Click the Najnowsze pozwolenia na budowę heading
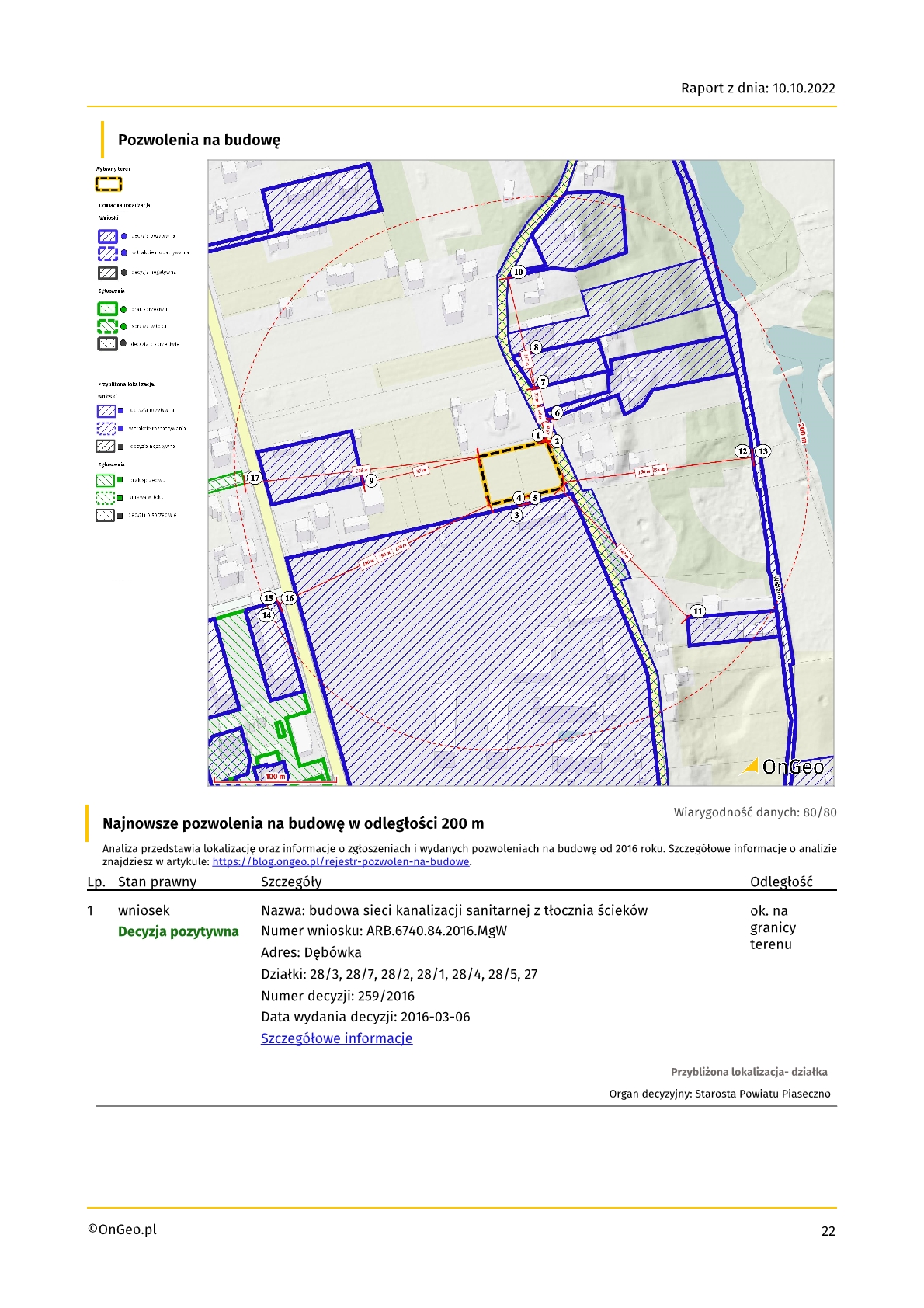This screenshot has height=1308, width=924. (x=293, y=823)
